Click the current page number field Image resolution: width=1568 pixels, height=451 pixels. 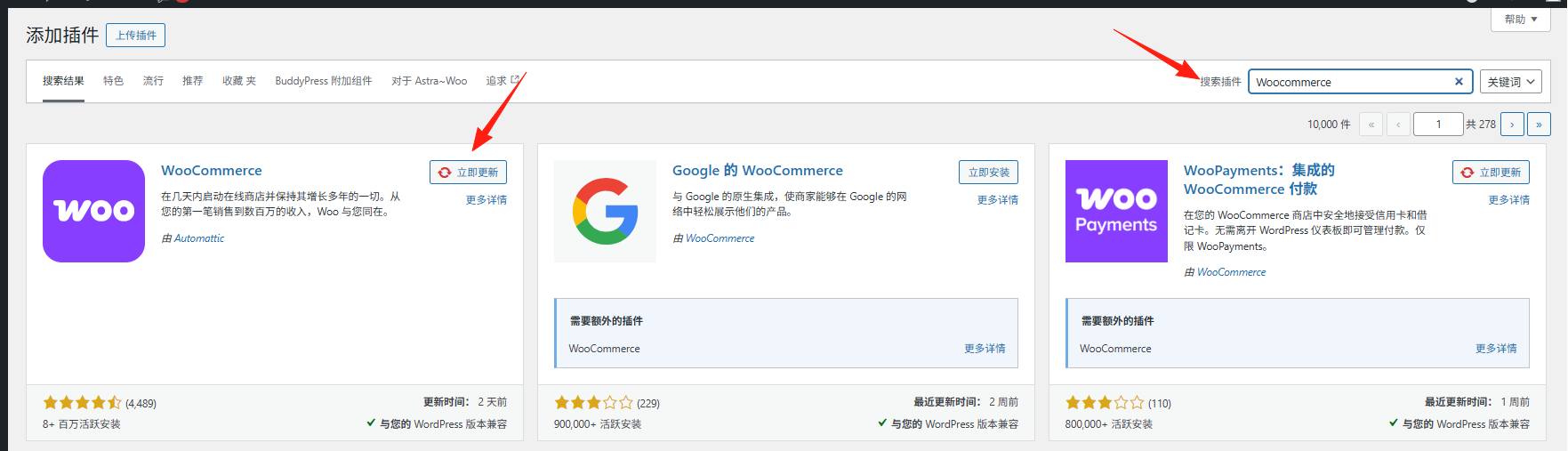[1437, 125]
